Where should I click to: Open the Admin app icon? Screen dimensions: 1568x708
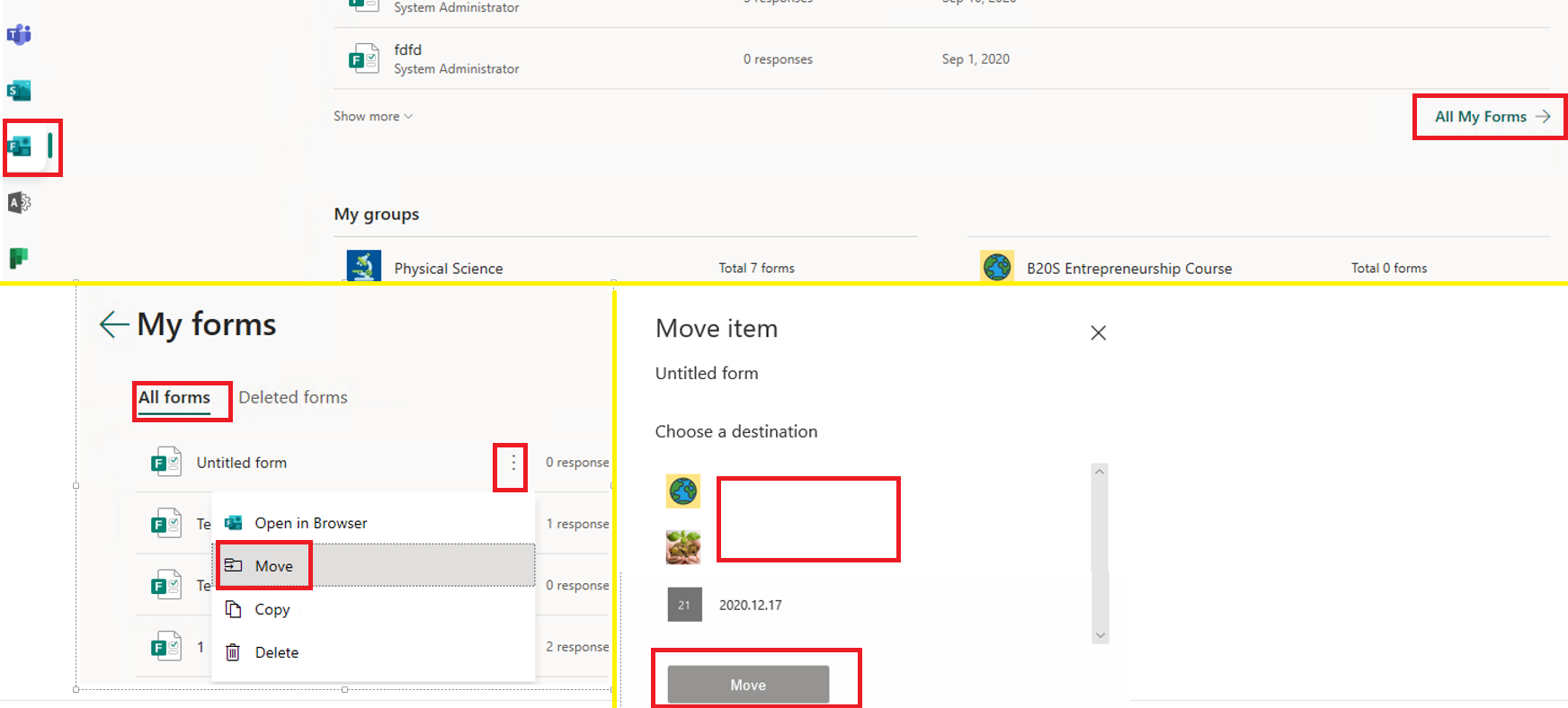click(x=19, y=203)
